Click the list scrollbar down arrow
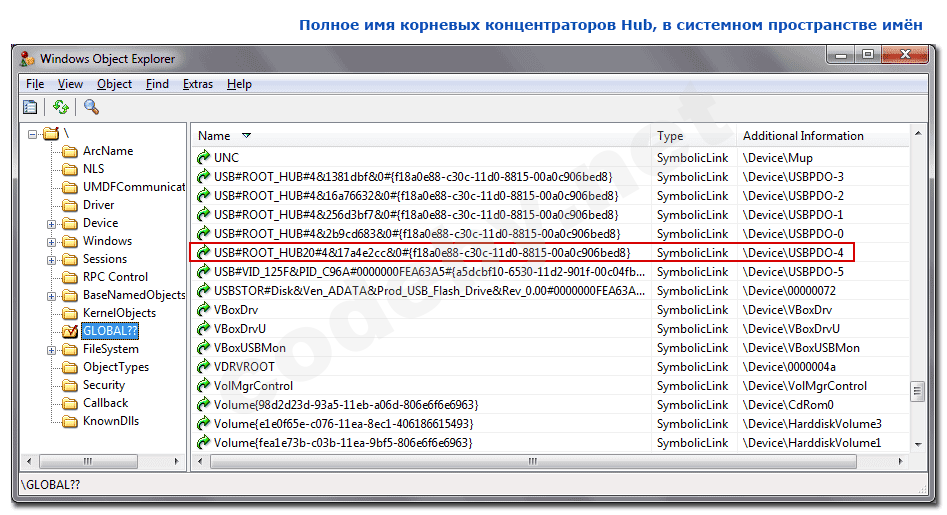 tap(917, 444)
